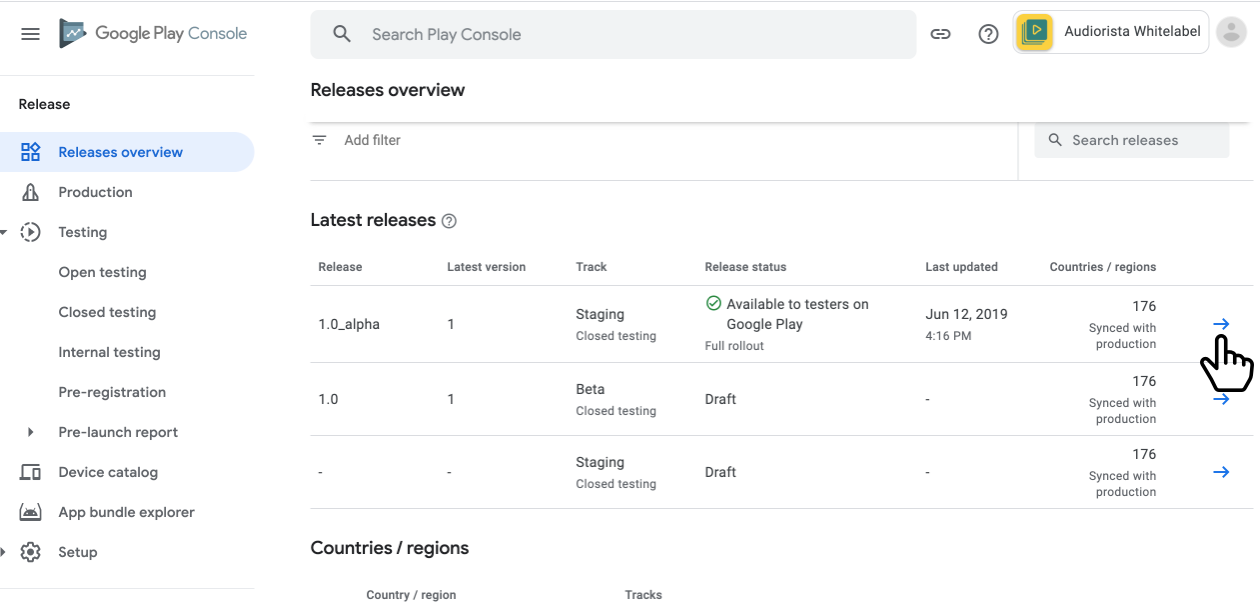Click the Tracks column header
The image size is (1260, 604).
click(643, 595)
